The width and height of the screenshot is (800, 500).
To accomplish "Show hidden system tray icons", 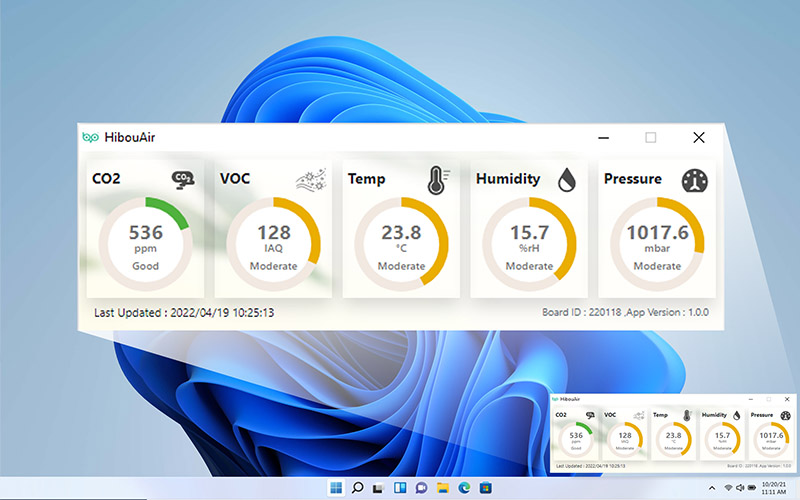I will [x=712, y=488].
